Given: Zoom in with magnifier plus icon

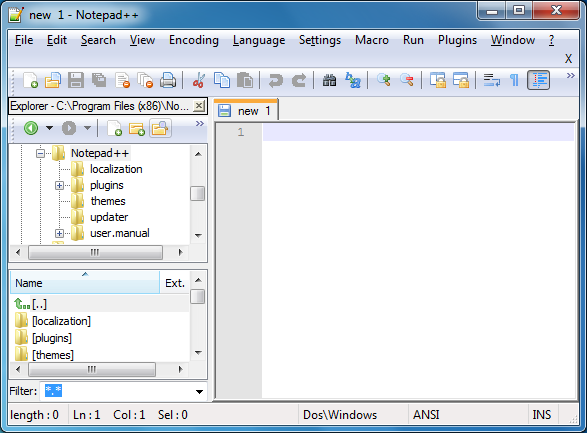Looking at the screenshot, I should pyautogui.click(x=384, y=80).
